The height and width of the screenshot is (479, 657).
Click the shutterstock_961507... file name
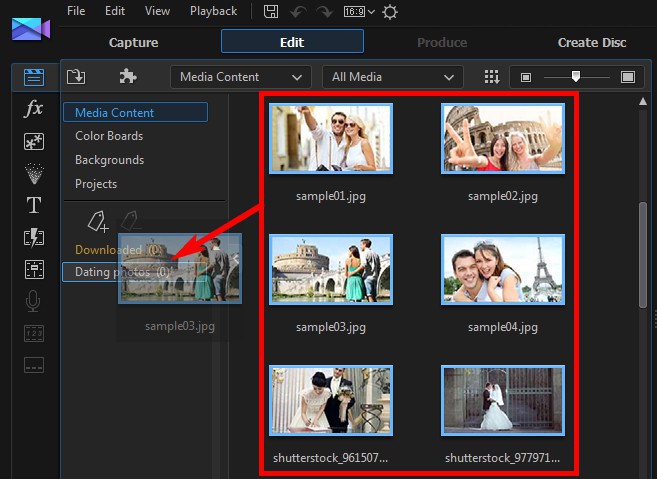tap(331, 458)
